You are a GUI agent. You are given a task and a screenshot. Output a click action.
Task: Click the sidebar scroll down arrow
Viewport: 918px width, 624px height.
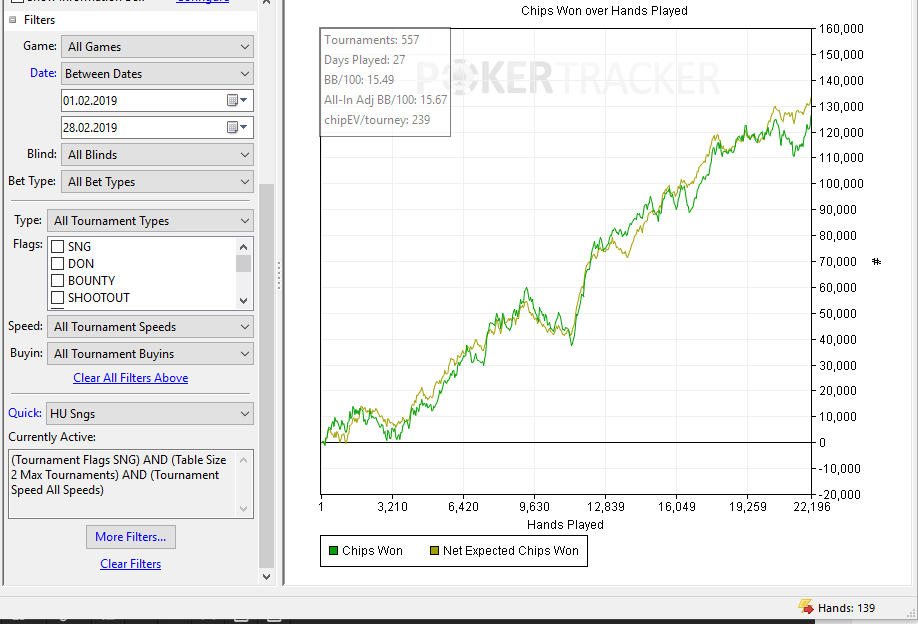[x=266, y=577]
